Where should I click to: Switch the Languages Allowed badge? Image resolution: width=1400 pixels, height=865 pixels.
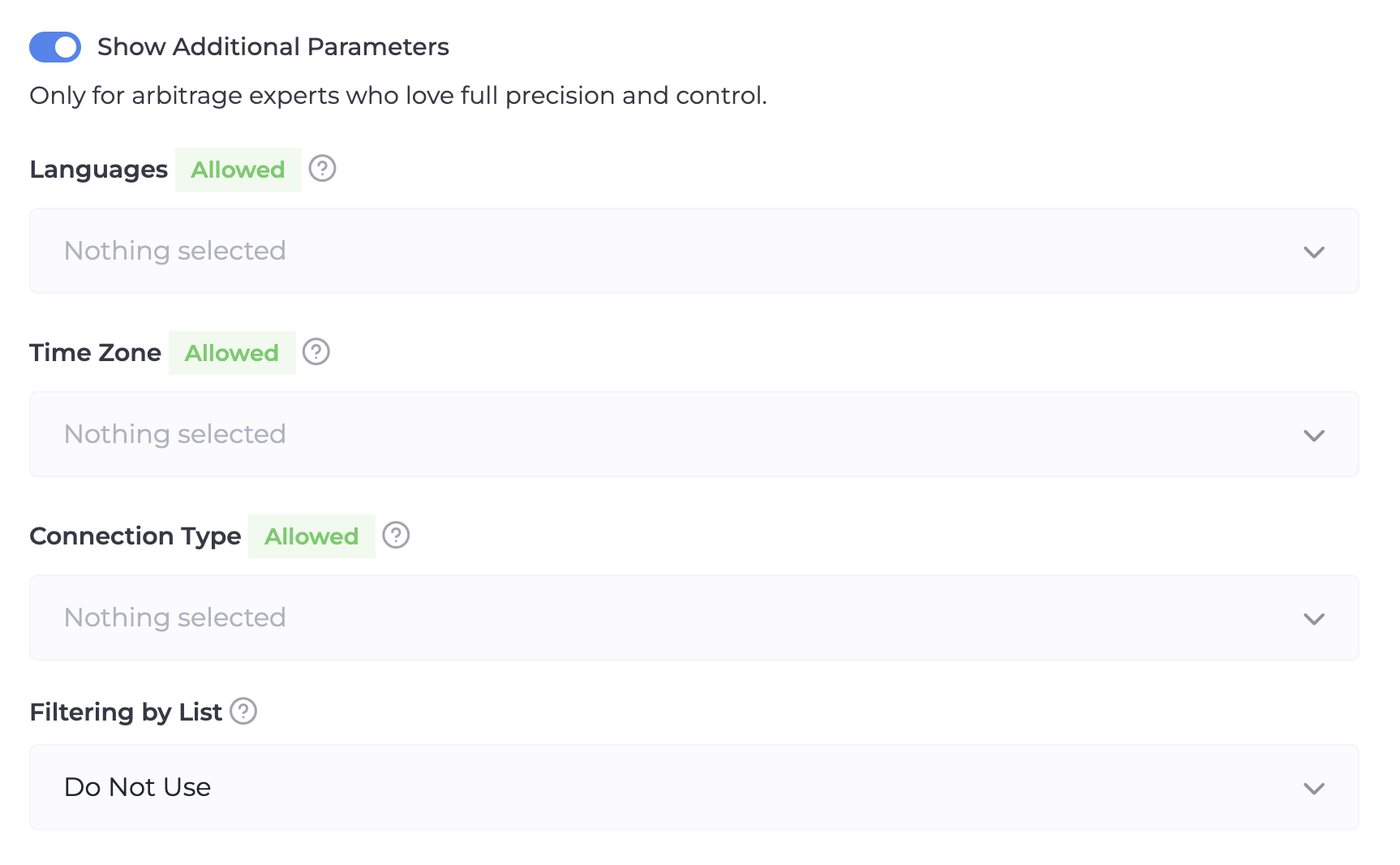(x=238, y=170)
